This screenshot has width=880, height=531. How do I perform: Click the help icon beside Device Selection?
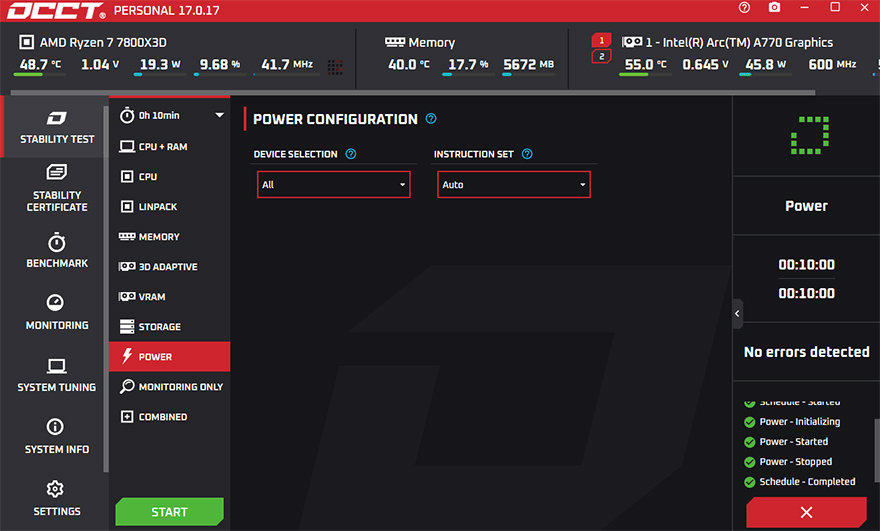tap(351, 154)
